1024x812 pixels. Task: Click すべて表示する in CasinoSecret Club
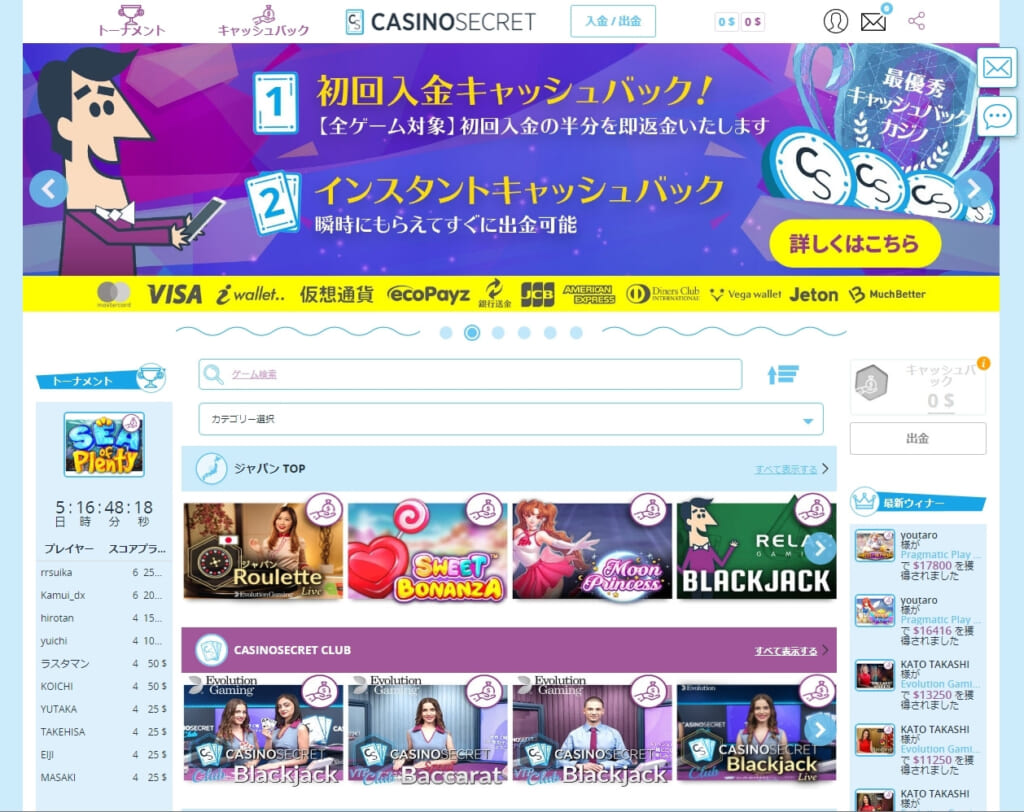pyautogui.click(x=786, y=651)
